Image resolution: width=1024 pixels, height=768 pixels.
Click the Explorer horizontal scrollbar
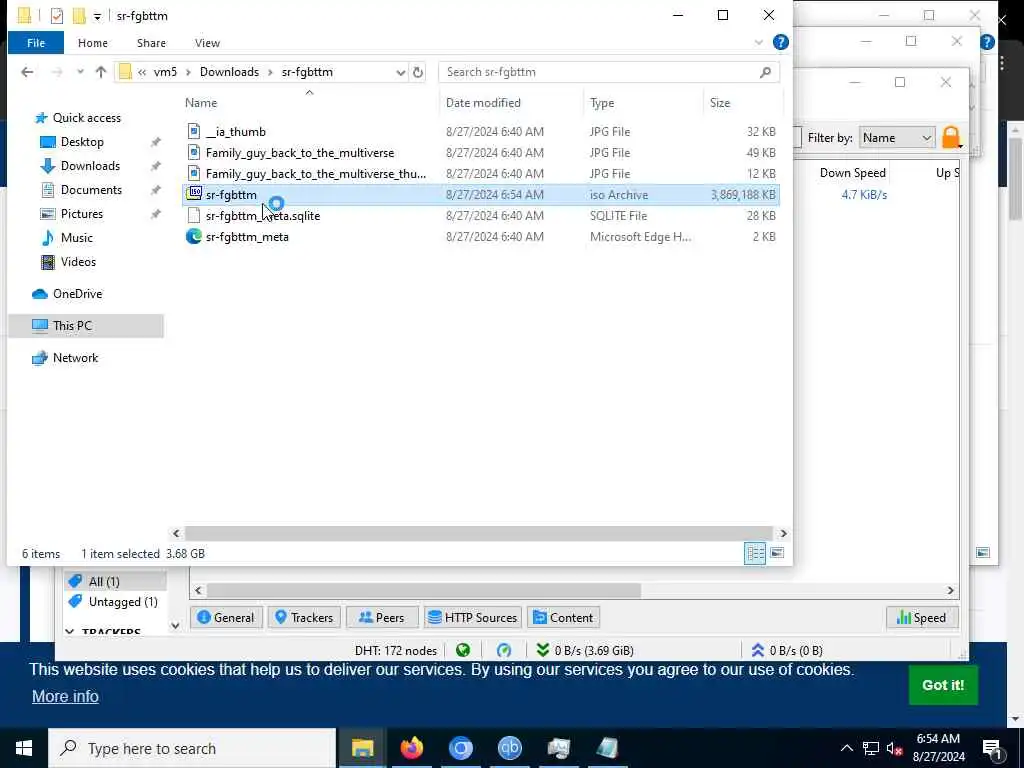click(x=479, y=533)
